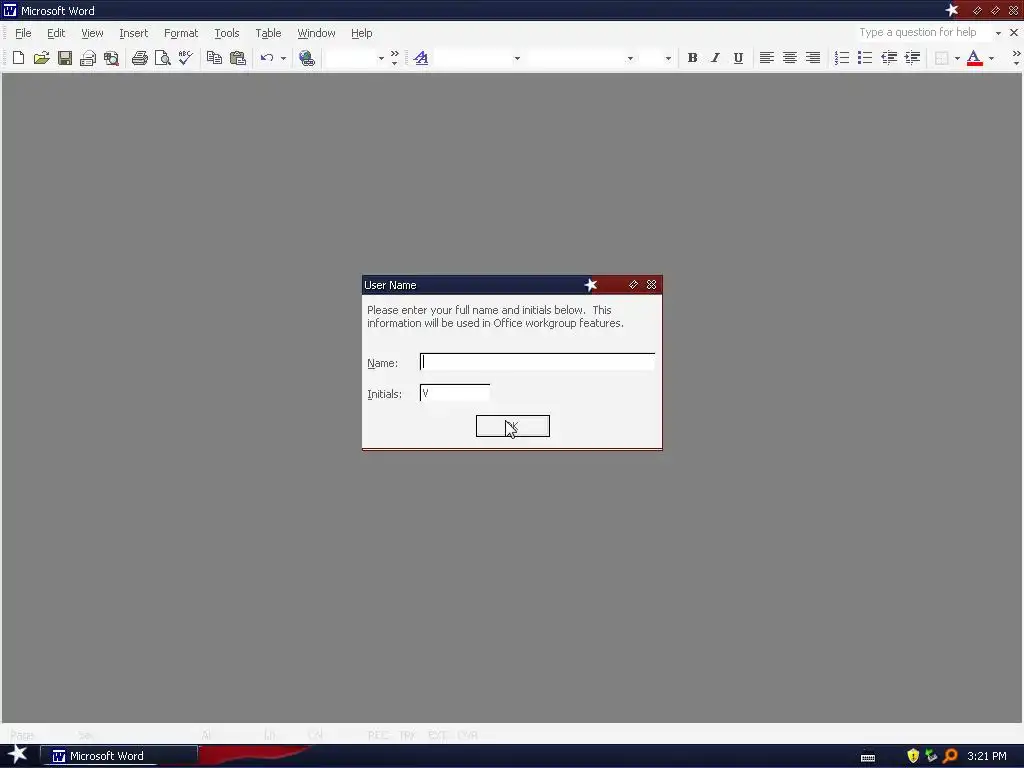Screen dimensions: 1024x768
Task: Open the Insert menu
Action: pos(133,33)
